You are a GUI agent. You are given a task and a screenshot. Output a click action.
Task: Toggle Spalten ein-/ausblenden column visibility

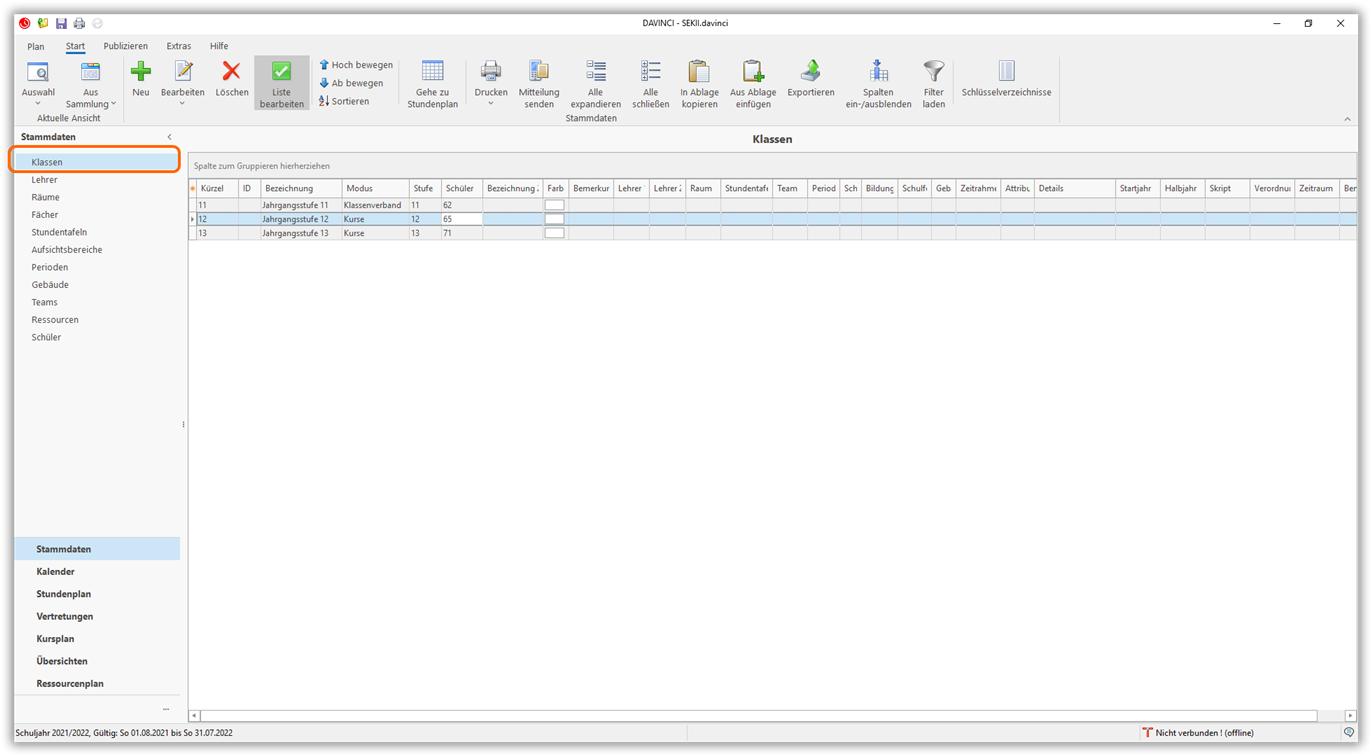(x=878, y=72)
